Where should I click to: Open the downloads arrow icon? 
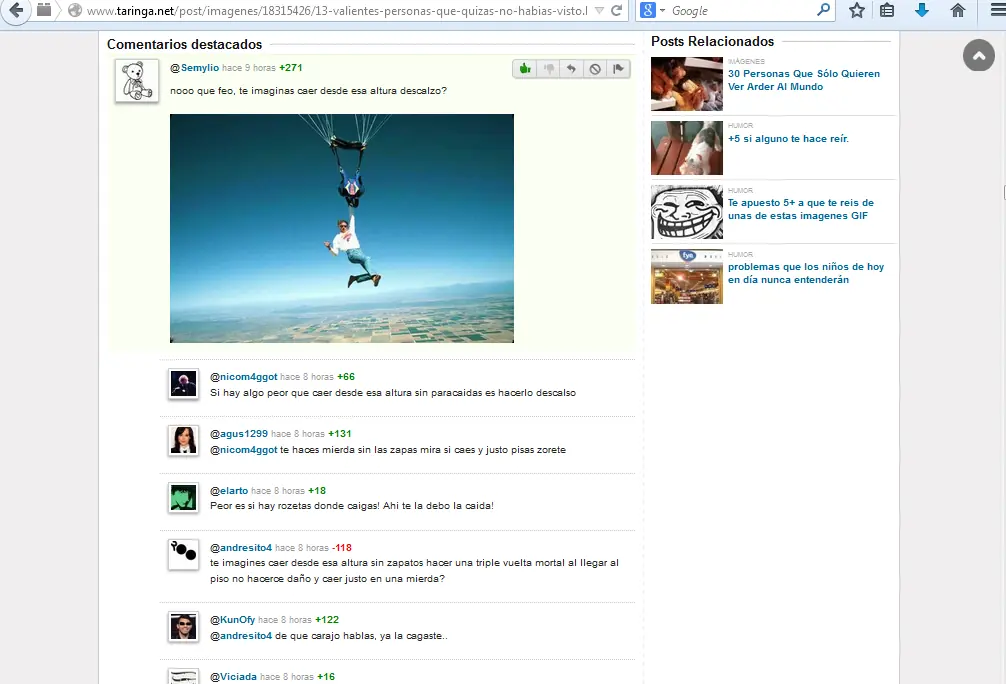[x=922, y=10]
